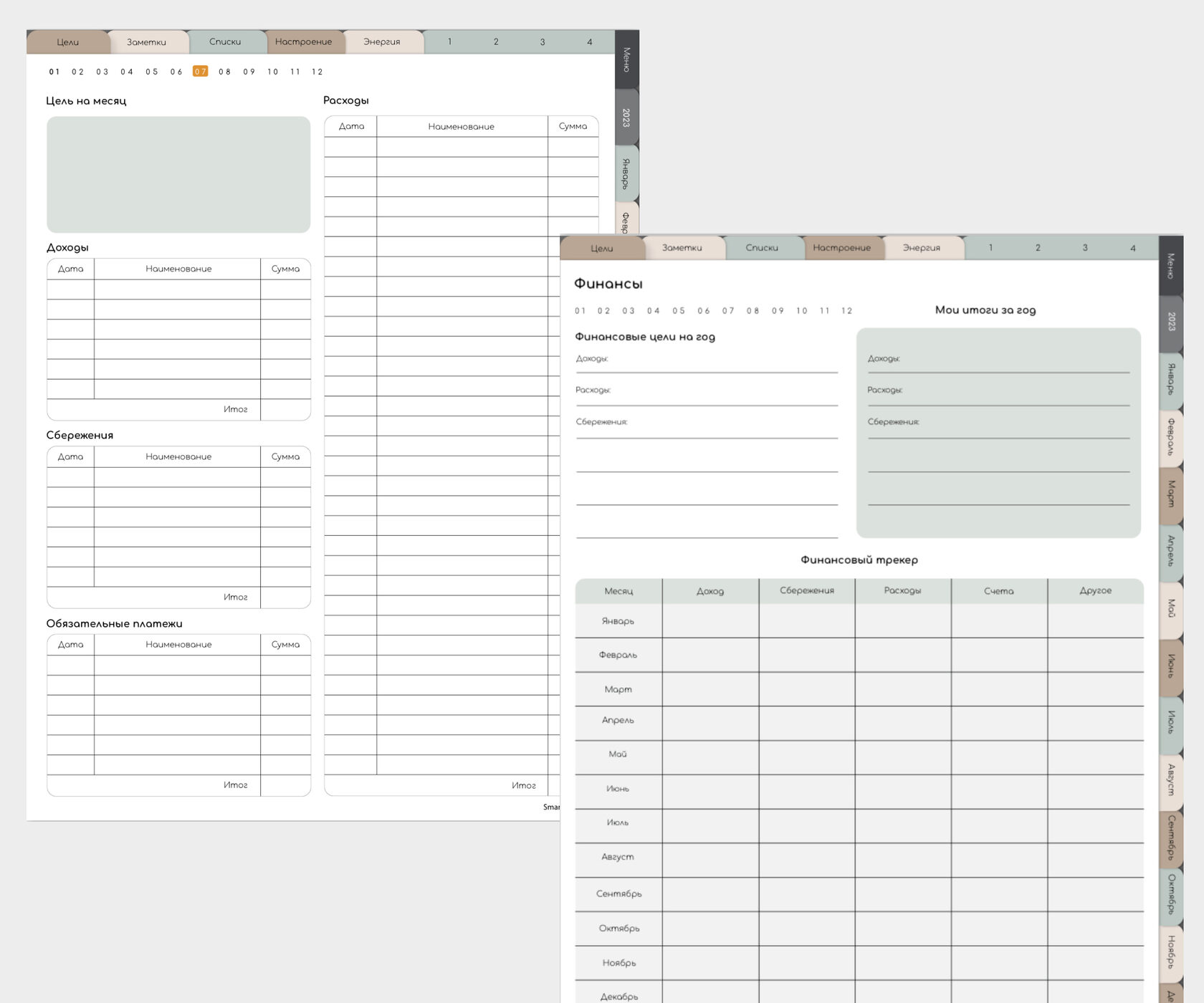The height and width of the screenshot is (1003, 1204).
Task: Open the Июнь month side tab
Action: [x=1171, y=666]
